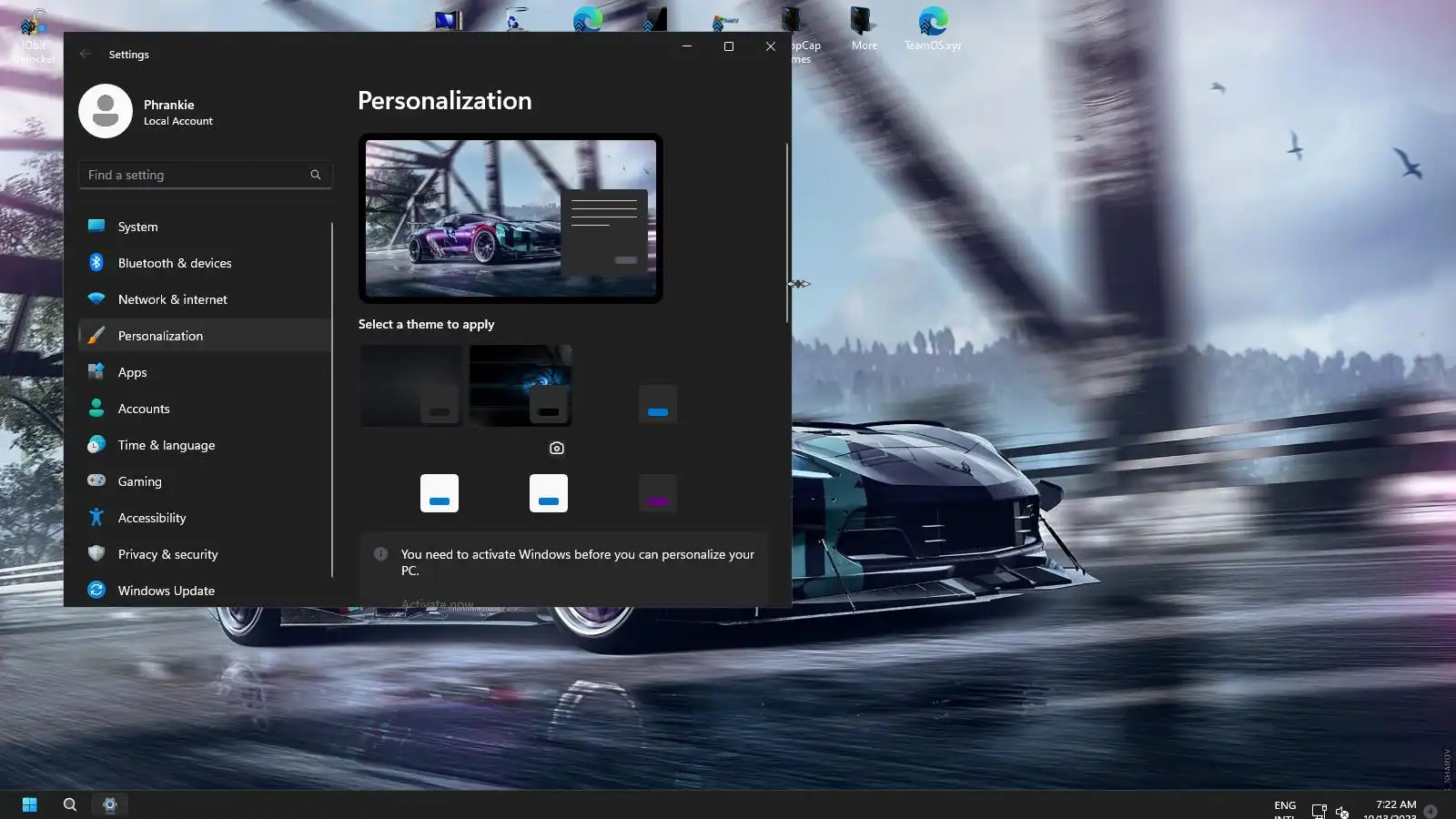Screen dimensions: 1456x819
Task: Click the Settings gear in the taskbar
Action: (x=110, y=804)
